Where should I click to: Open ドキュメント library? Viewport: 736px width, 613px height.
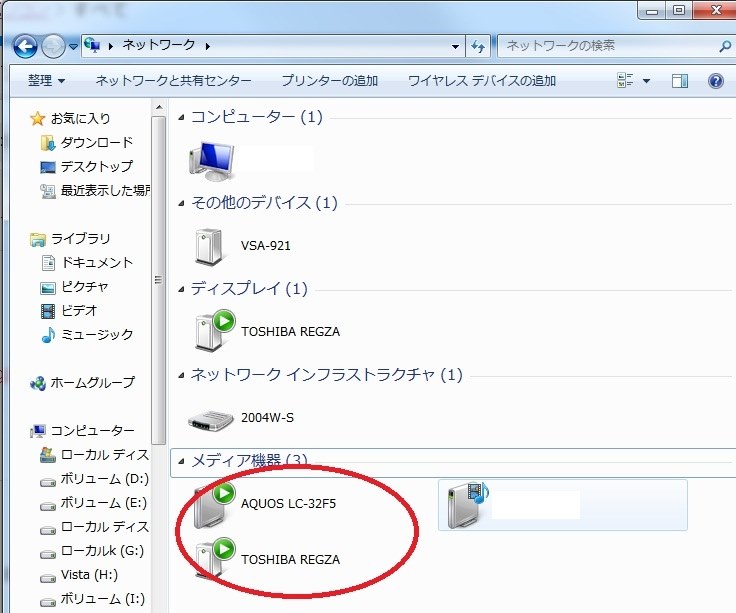pyautogui.click(x=87, y=262)
